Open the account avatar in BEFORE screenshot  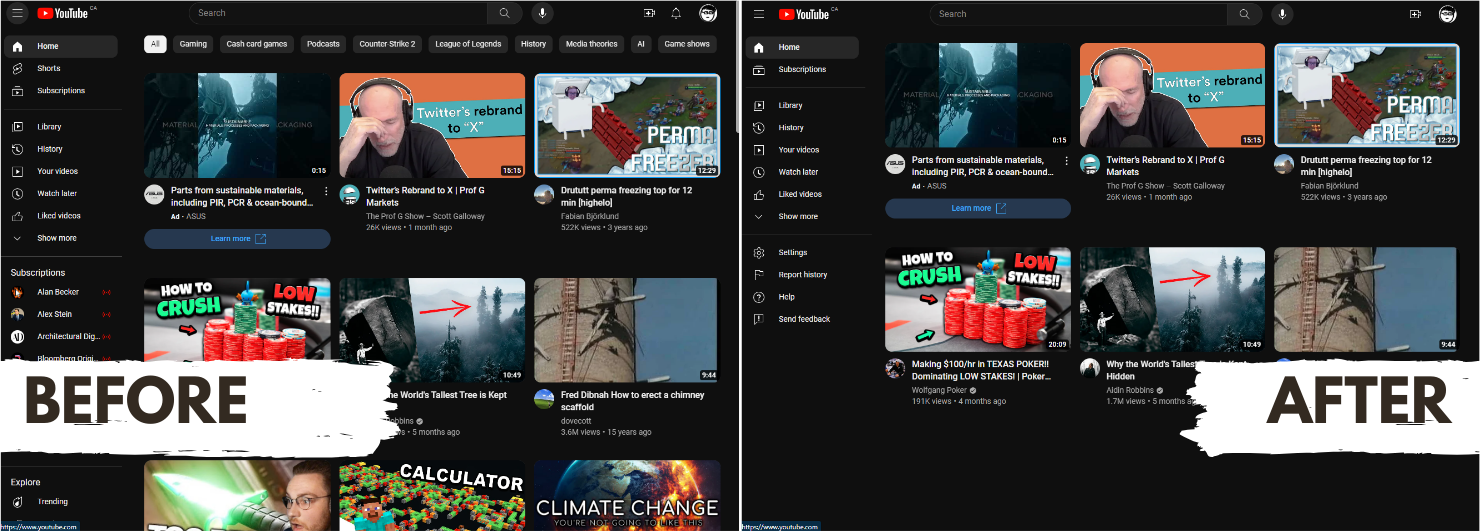[x=707, y=13]
